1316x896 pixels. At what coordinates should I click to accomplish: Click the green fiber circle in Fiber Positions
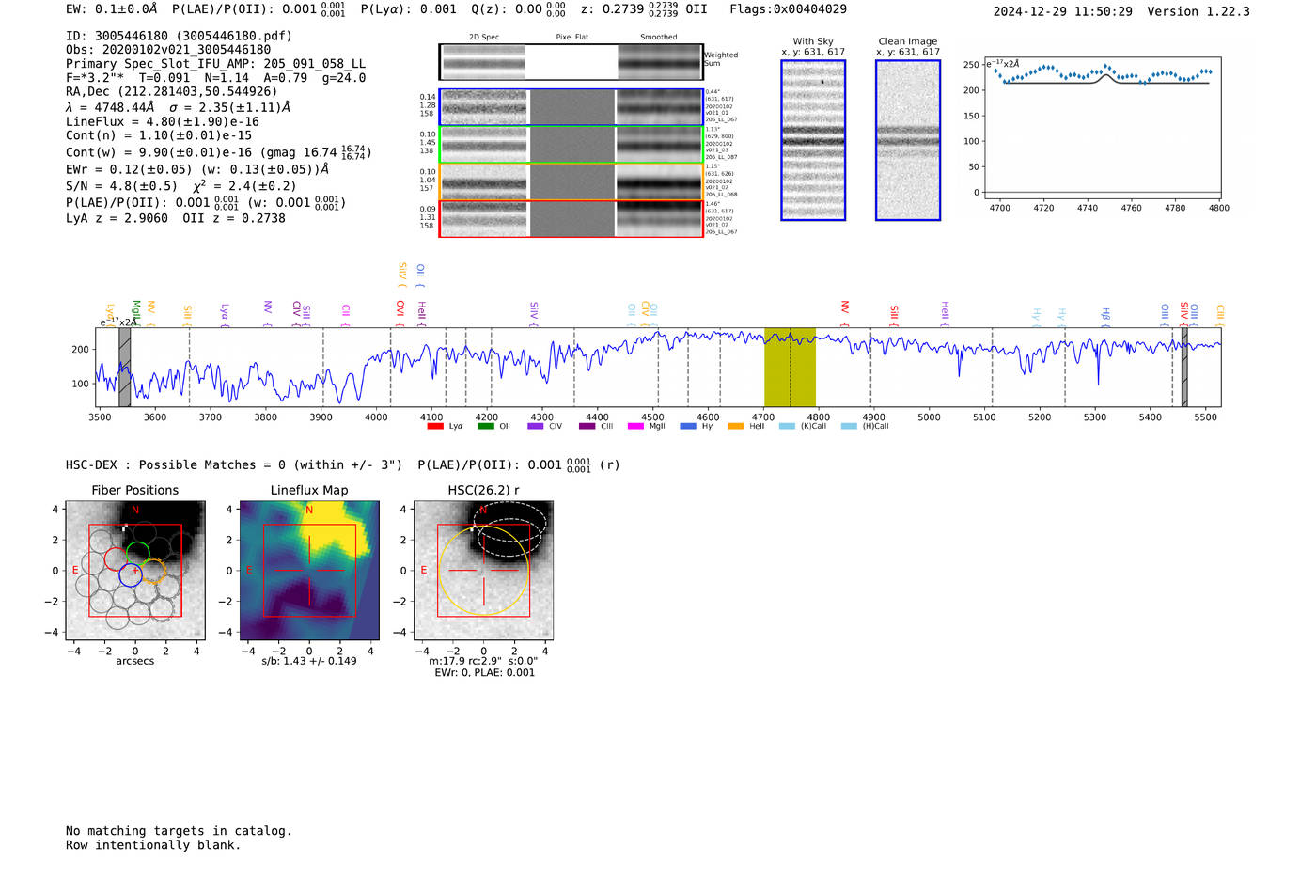pyautogui.click(x=137, y=554)
